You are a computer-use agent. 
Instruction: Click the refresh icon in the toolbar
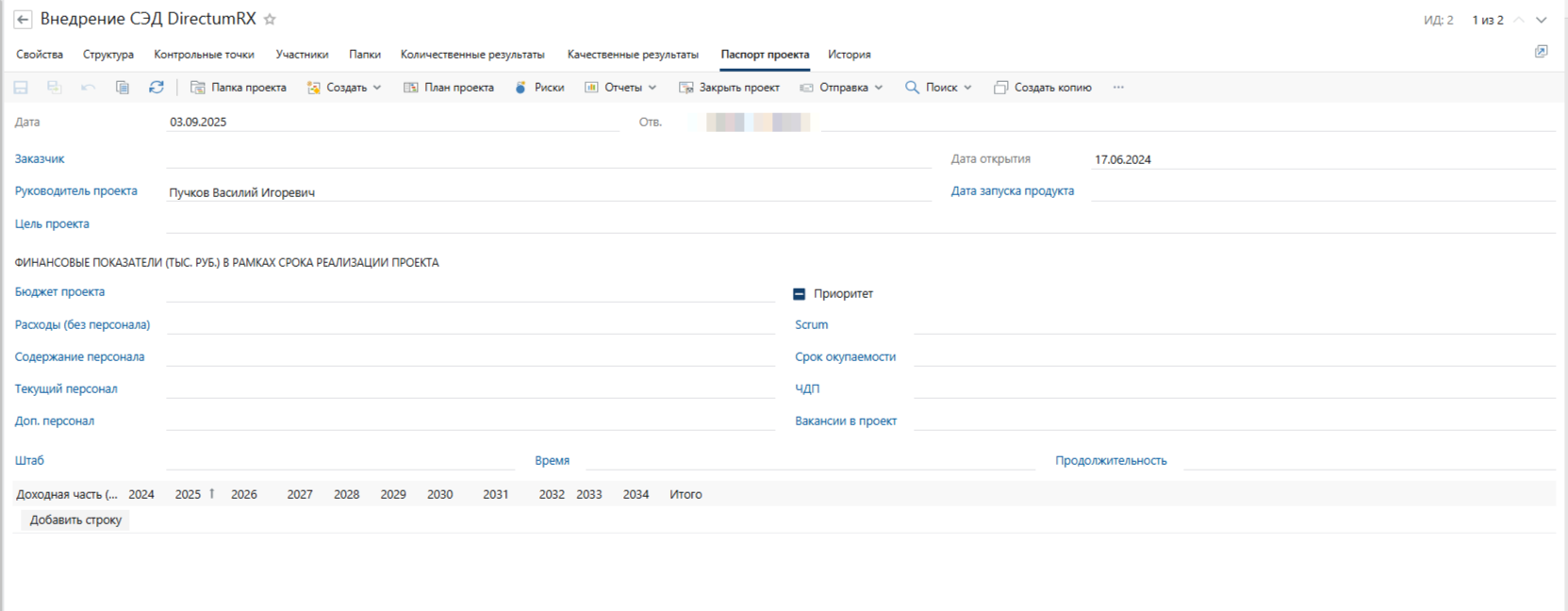[157, 88]
